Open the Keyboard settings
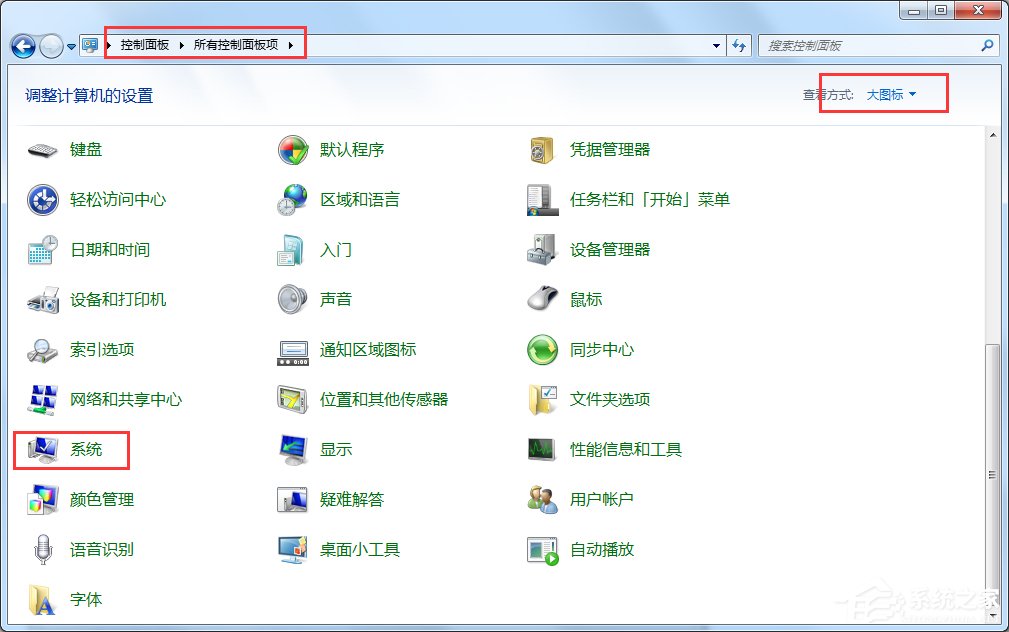 click(86, 149)
